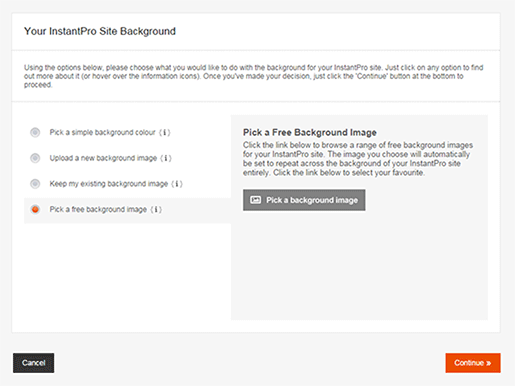Open info icon for simple background colour
Viewport: 515px width, 386px height.
pos(165,132)
